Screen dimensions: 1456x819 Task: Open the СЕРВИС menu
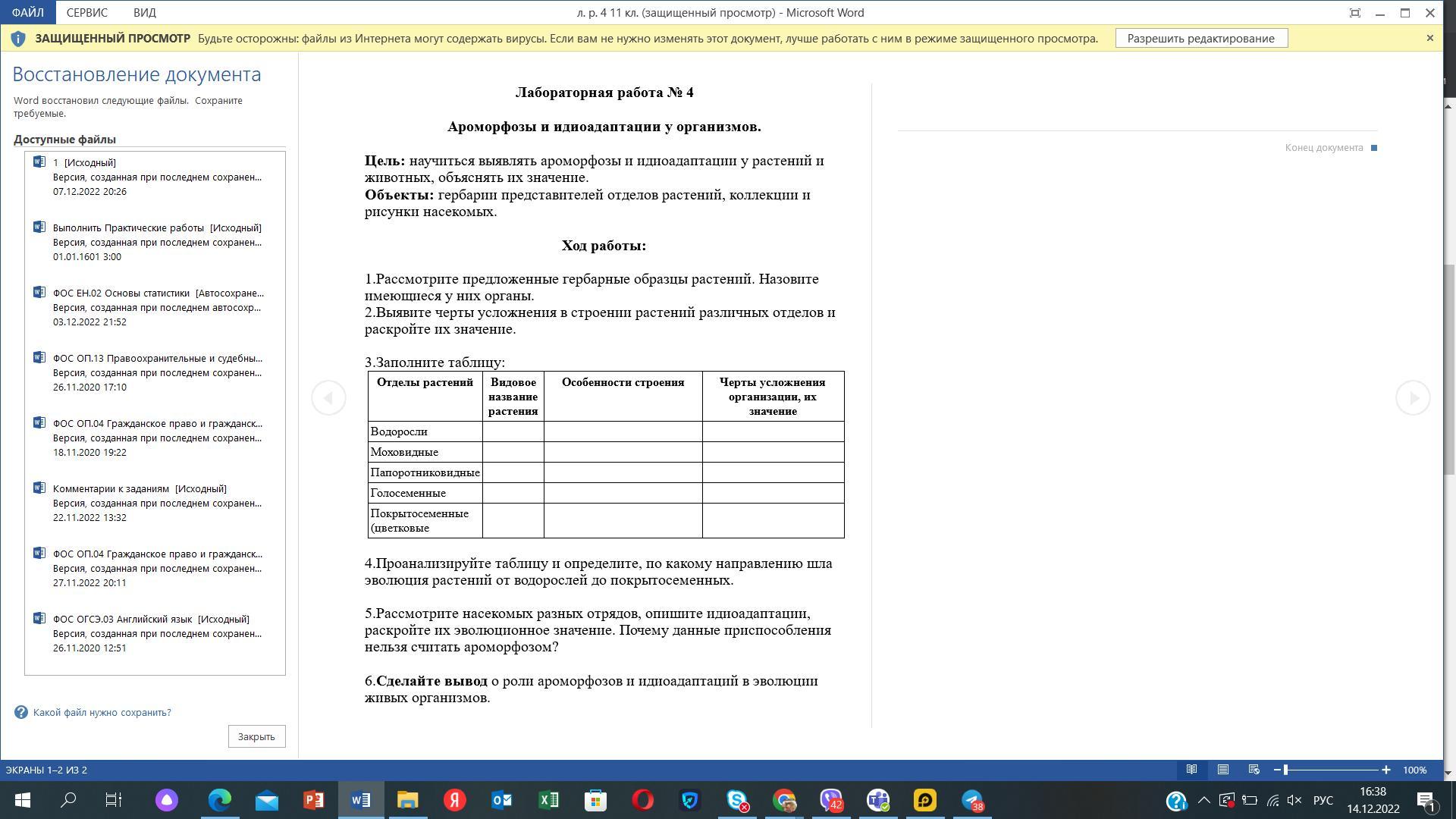pos(86,13)
